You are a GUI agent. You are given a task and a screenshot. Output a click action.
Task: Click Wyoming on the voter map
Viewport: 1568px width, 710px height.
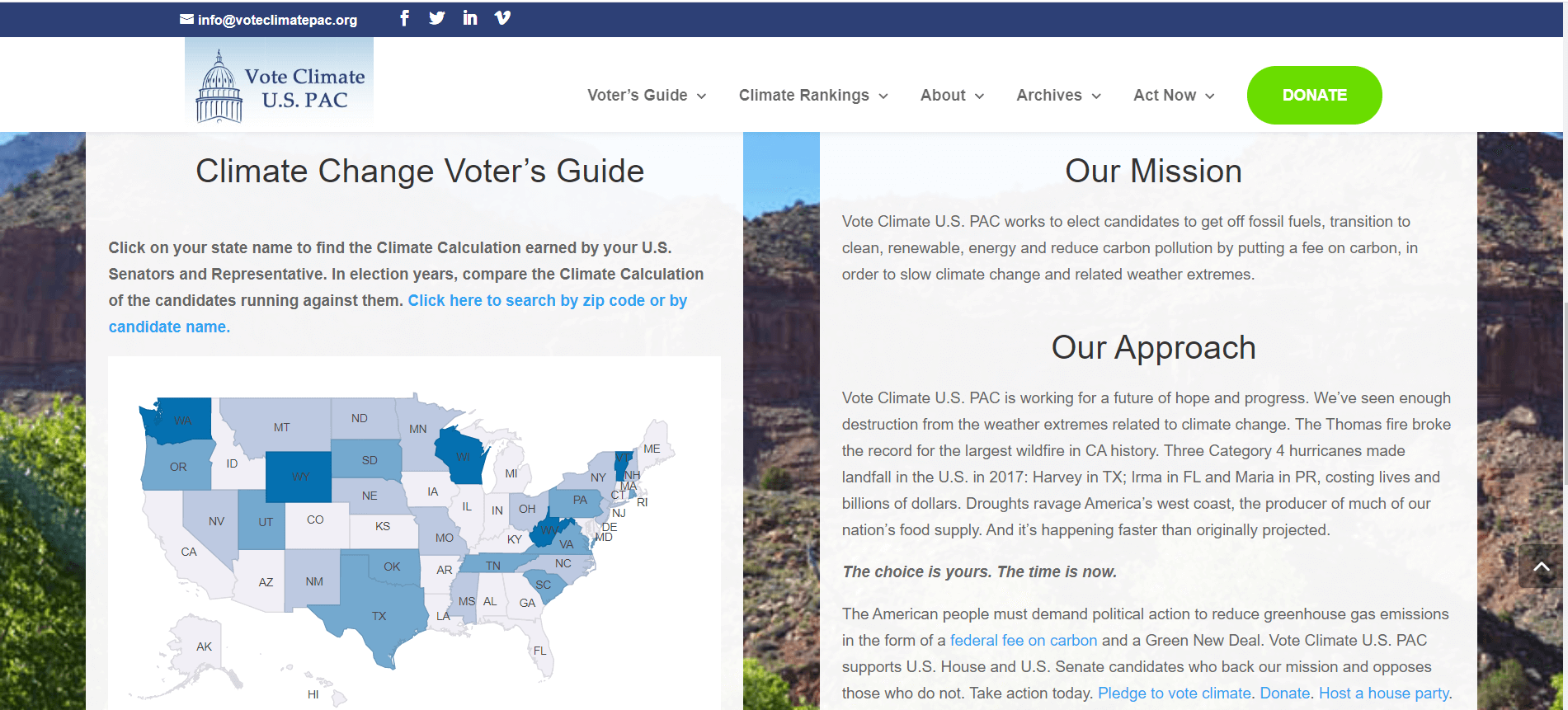click(x=300, y=477)
